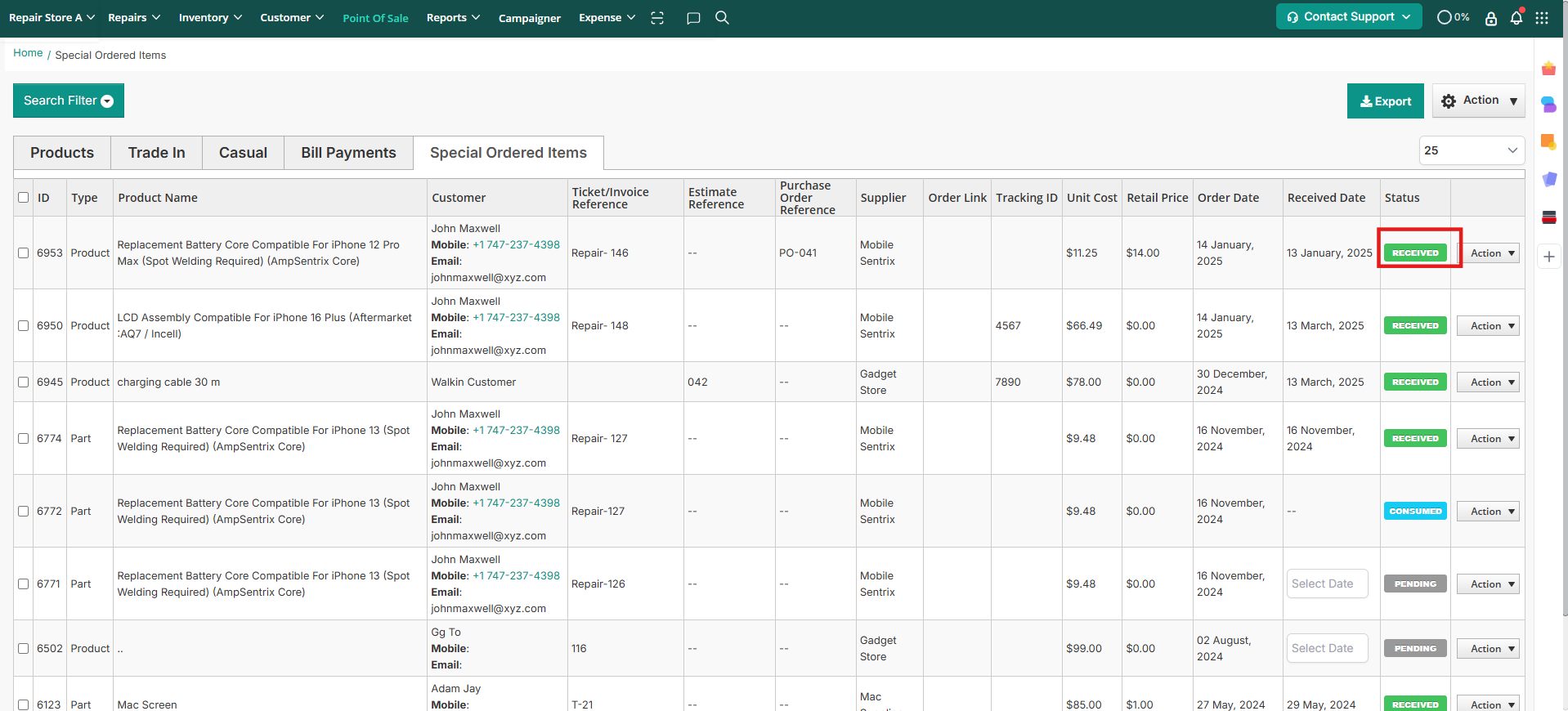The height and width of the screenshot is (711, 1568).
Task: Open the barcode scanner icon in top bar
Action: click(657, 18)
